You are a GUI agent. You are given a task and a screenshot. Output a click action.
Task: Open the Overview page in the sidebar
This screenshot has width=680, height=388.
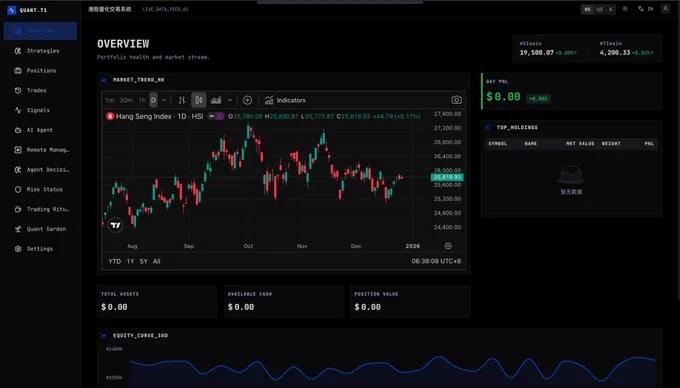pos(40,31)
